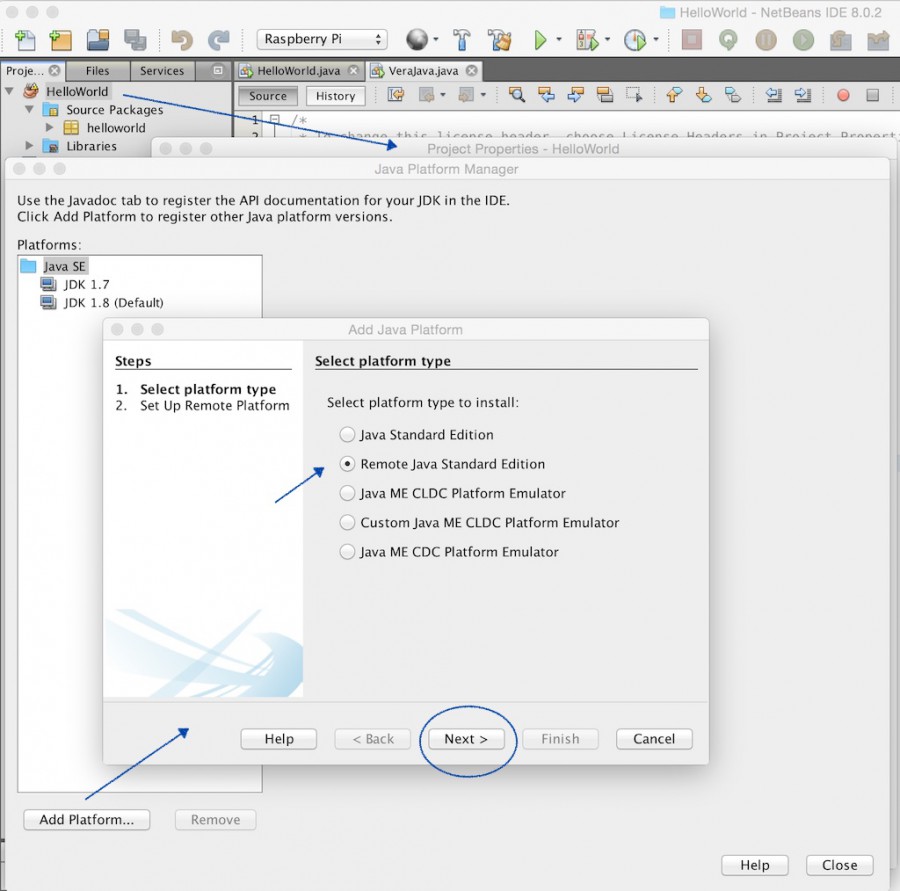Switch to the Services panel tab
This screenshot has width=900, height=891.
point(162,71)
